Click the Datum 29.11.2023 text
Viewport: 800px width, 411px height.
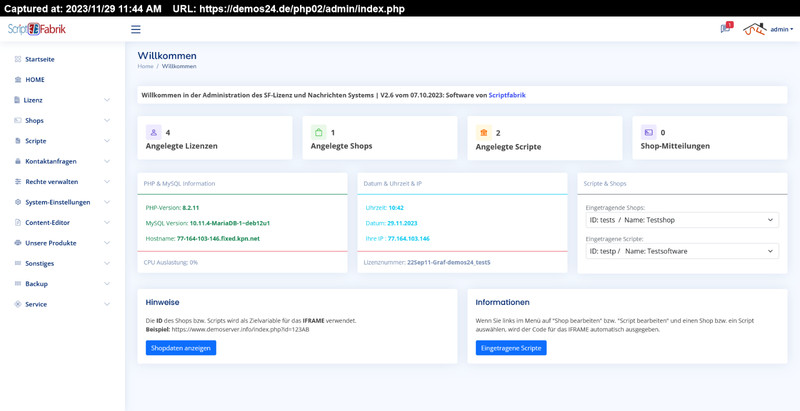pyautogui.click(x=391, y=223)
